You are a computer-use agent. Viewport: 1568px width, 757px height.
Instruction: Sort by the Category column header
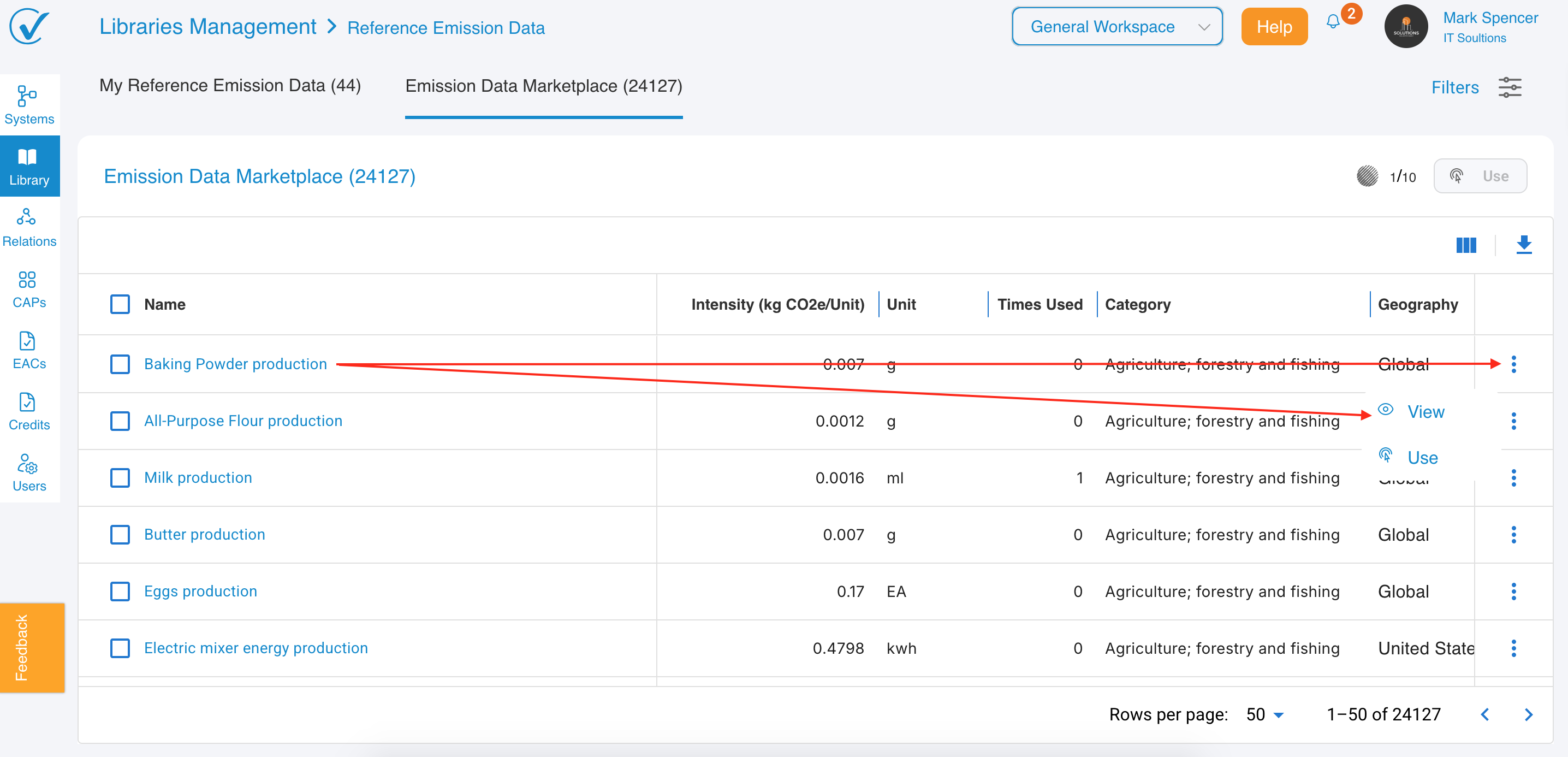click(1138, 305)
